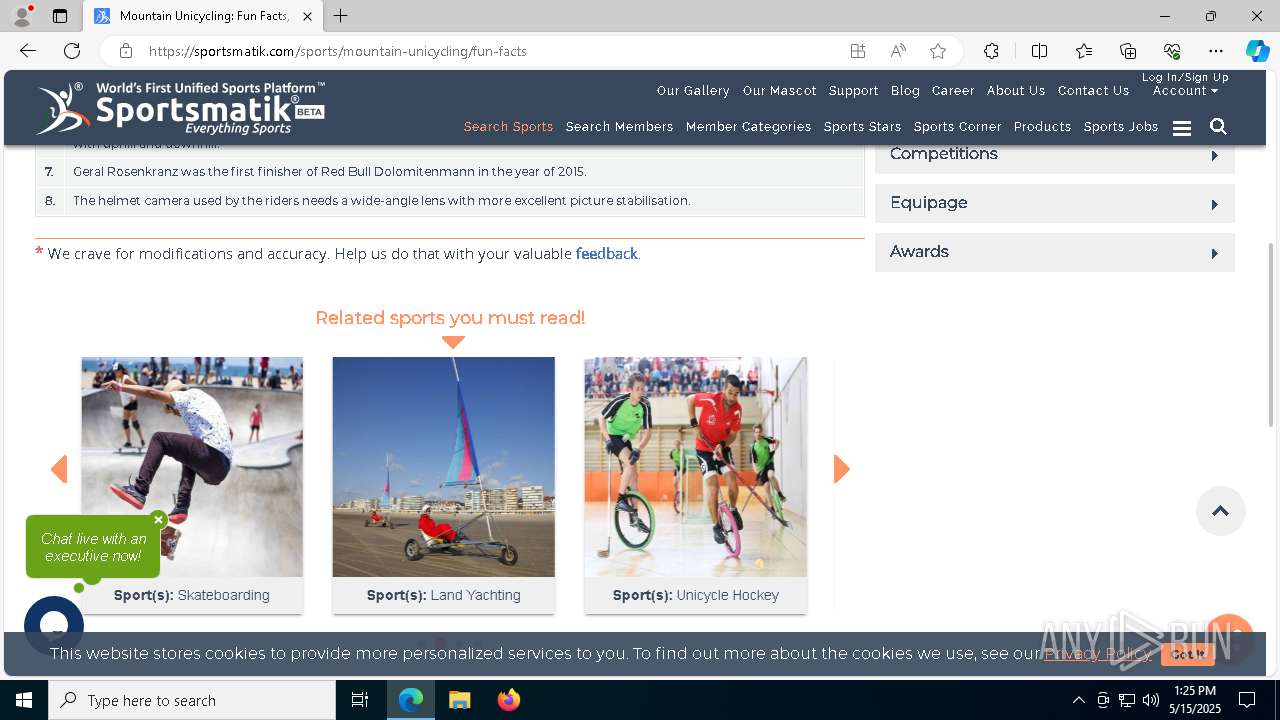
Task: Open Settings and more ellipsis
Action: point(1216,51)
